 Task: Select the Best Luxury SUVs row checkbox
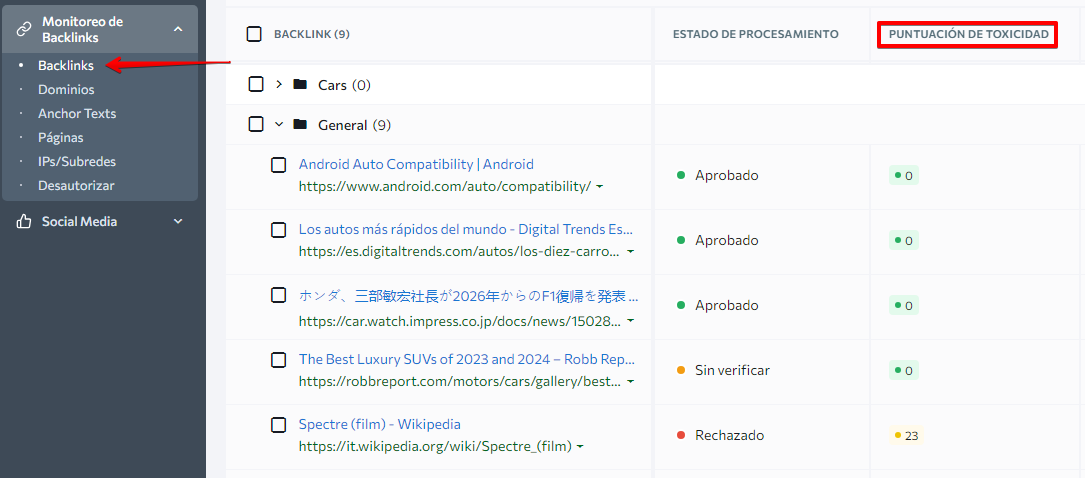(x=278, y=360)
